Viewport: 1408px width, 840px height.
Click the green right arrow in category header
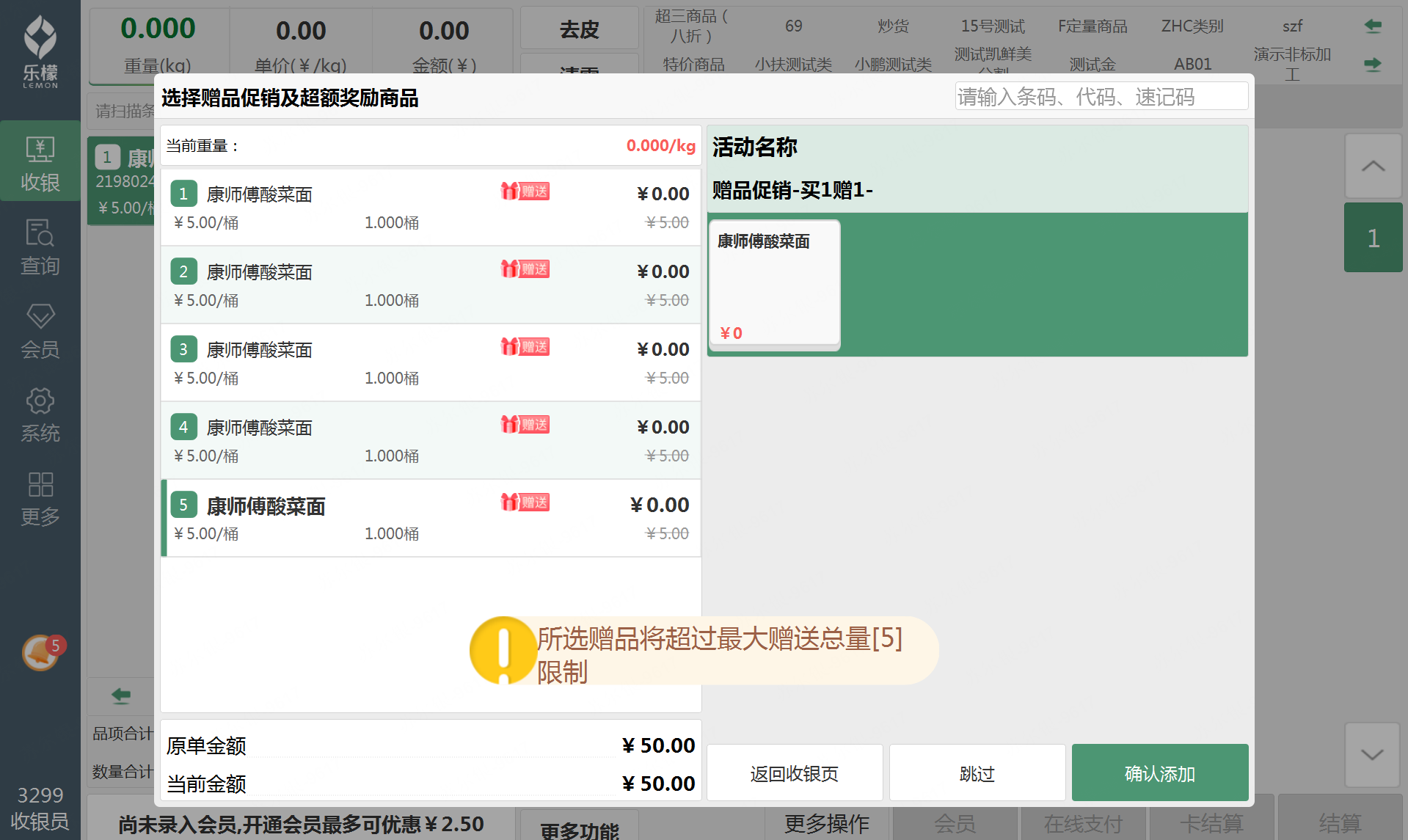tap(1373, 65)
